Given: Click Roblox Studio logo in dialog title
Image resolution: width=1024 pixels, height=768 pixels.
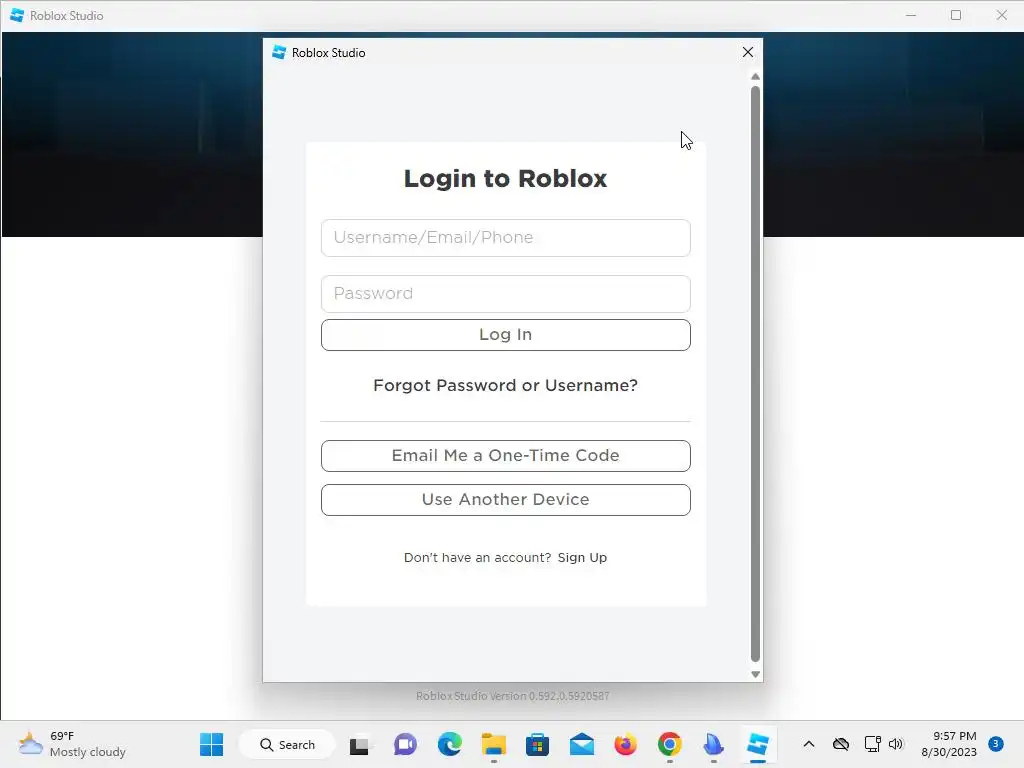Looking at the screenshot, I should [279, 52].
